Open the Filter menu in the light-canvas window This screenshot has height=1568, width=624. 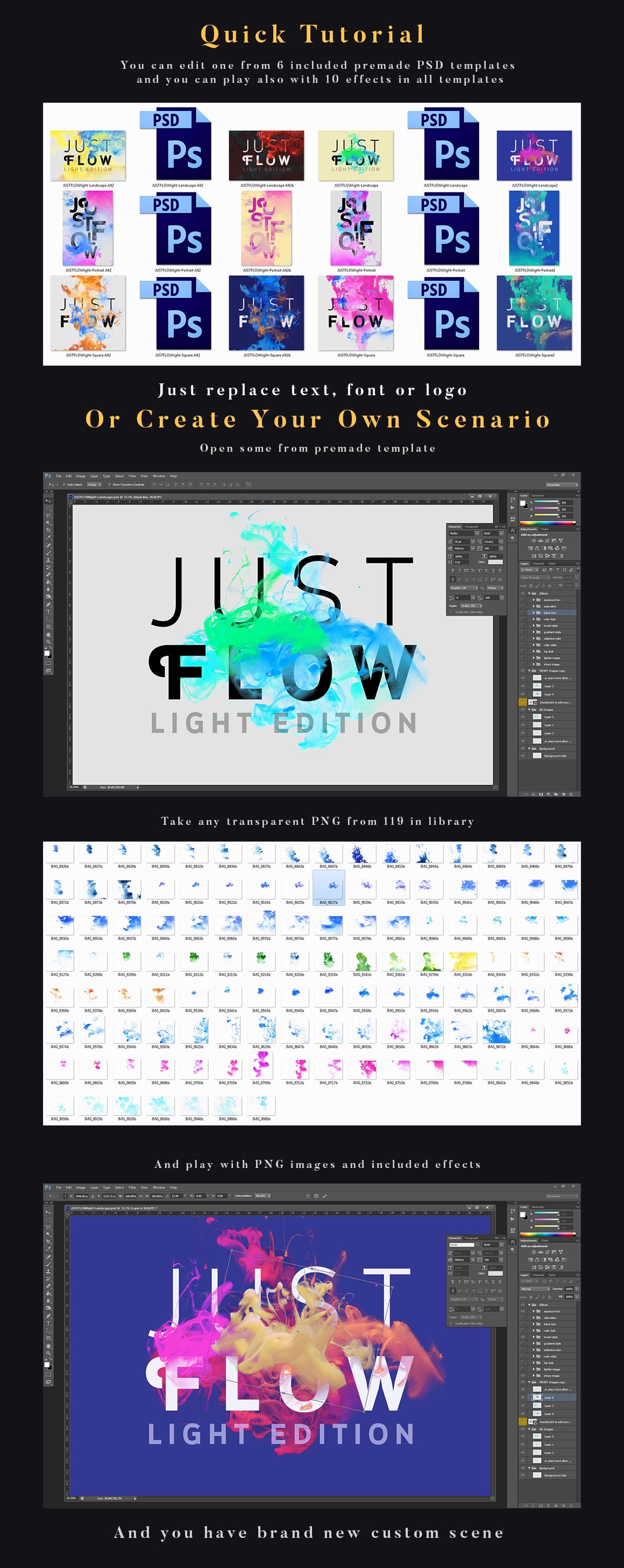click(132, 476)
